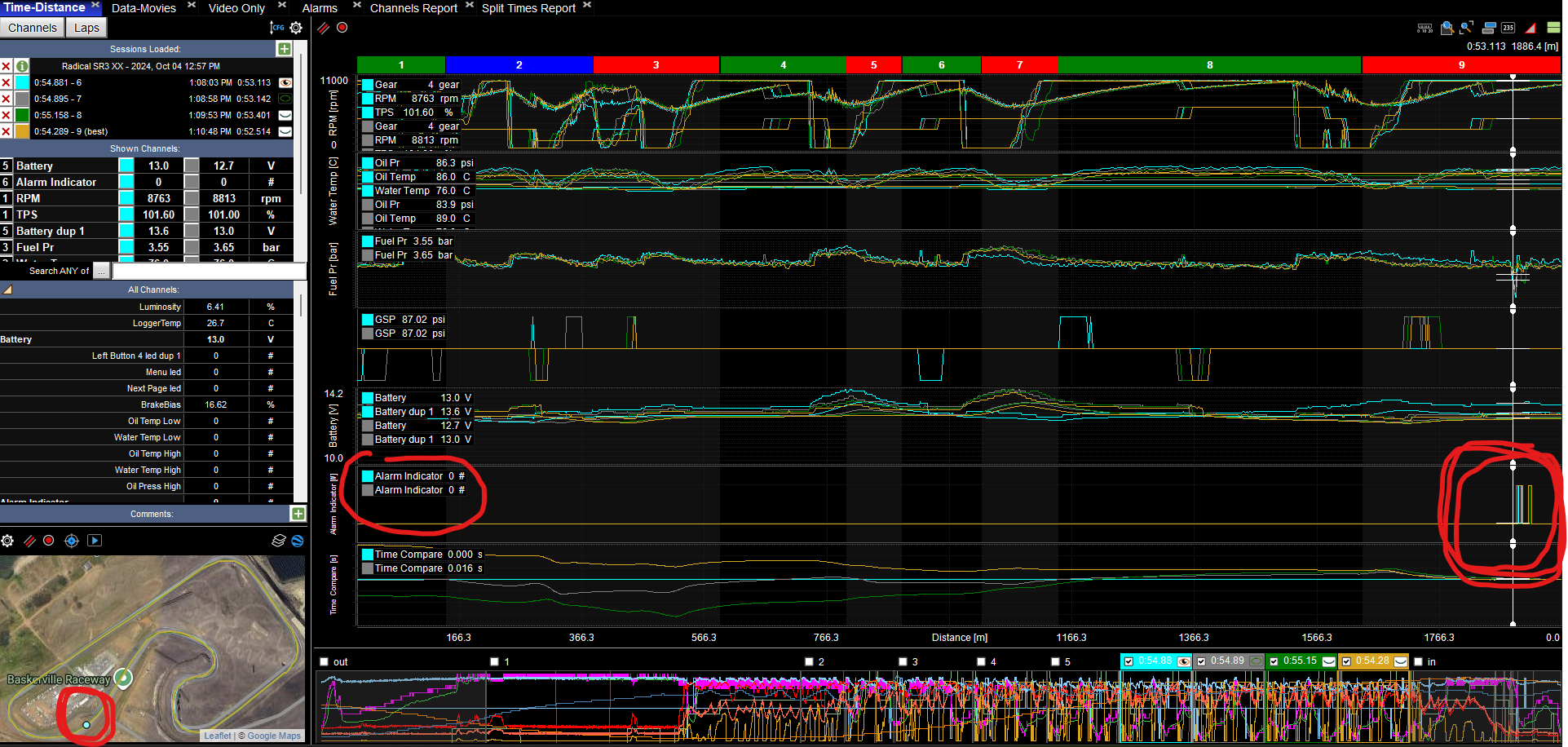Screen dimensions: 1568x747
Task: Switch to the Data-Movies tab
Action: (144, 8)
